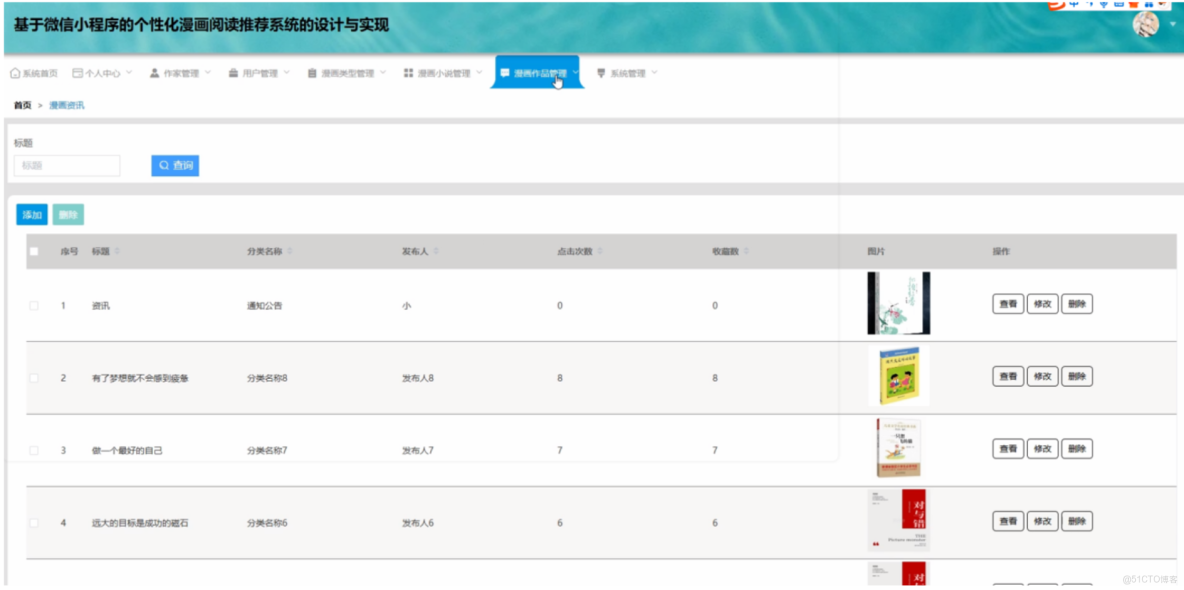Click the 漫画资讯 breadcrumb link
The height and width of the screenshot is (590, 1184).
[x=67, y=106]
